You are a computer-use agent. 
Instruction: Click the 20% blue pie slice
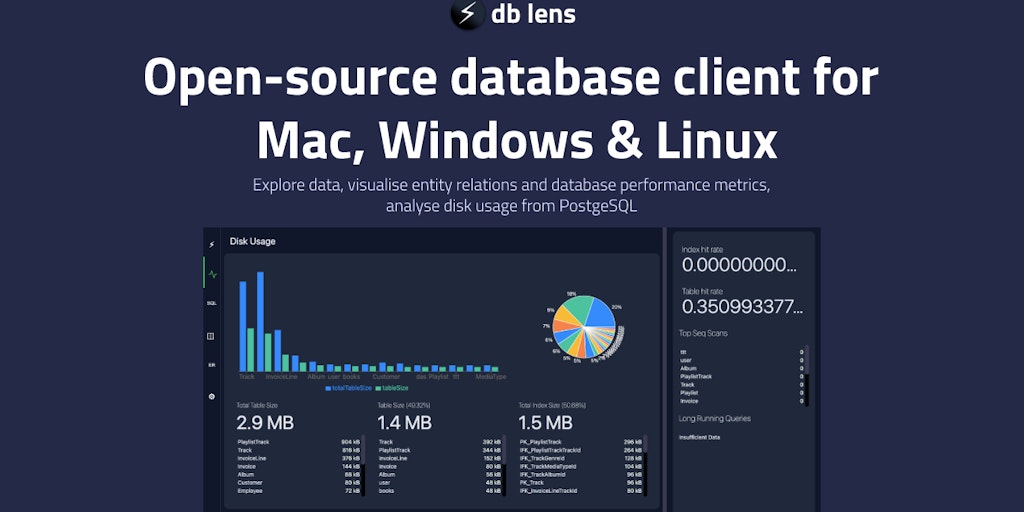point(600,313)
